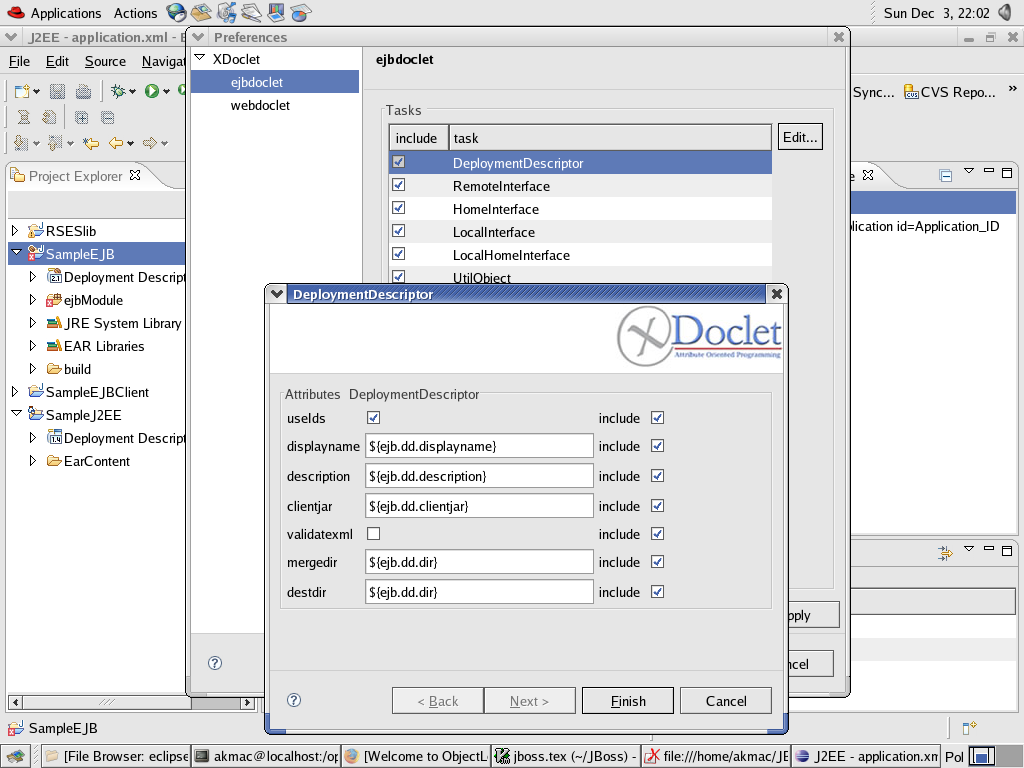Viewport: 1024px width, 768px height.
Task: Click the destdir text field
Action: tap(479, 592)
